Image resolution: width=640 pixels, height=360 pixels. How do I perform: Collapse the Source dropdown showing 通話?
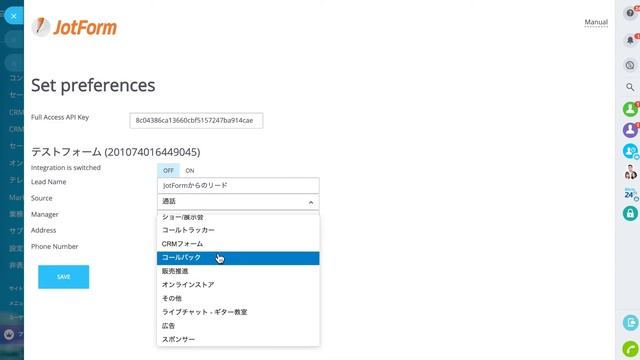point(238,202)
